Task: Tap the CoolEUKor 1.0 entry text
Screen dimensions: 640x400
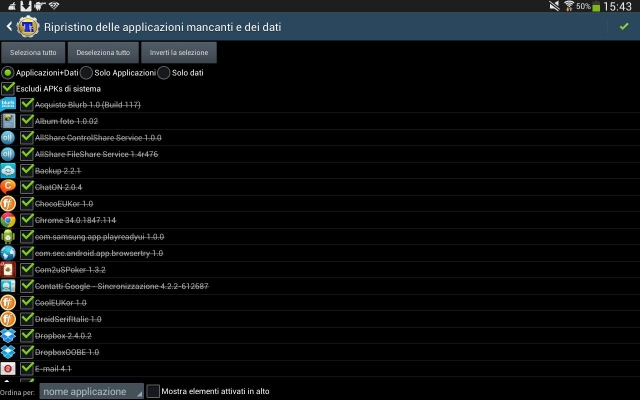Action: [x=61, y=302]
